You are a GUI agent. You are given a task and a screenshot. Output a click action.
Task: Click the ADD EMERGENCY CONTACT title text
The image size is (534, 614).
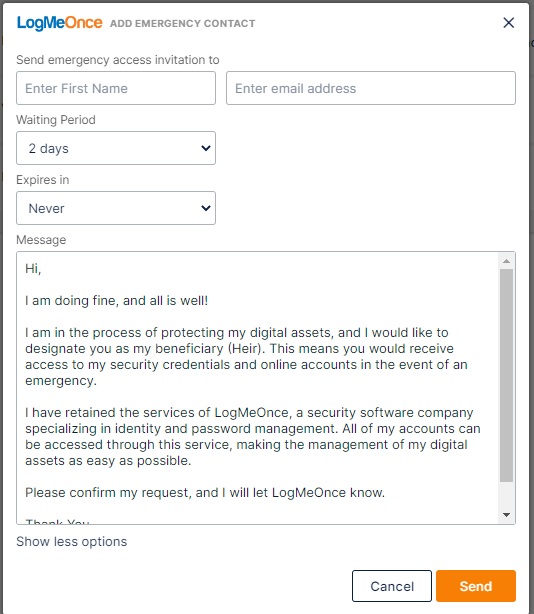point(182,23)
